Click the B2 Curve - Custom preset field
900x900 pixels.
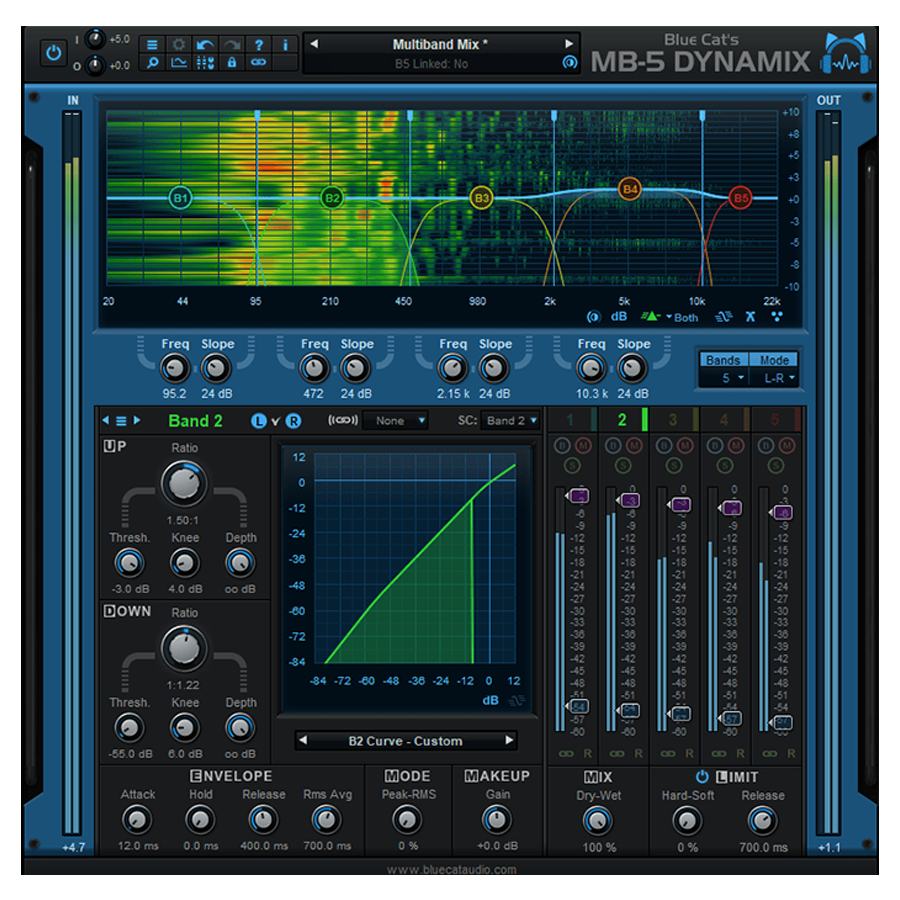(407, 741)
